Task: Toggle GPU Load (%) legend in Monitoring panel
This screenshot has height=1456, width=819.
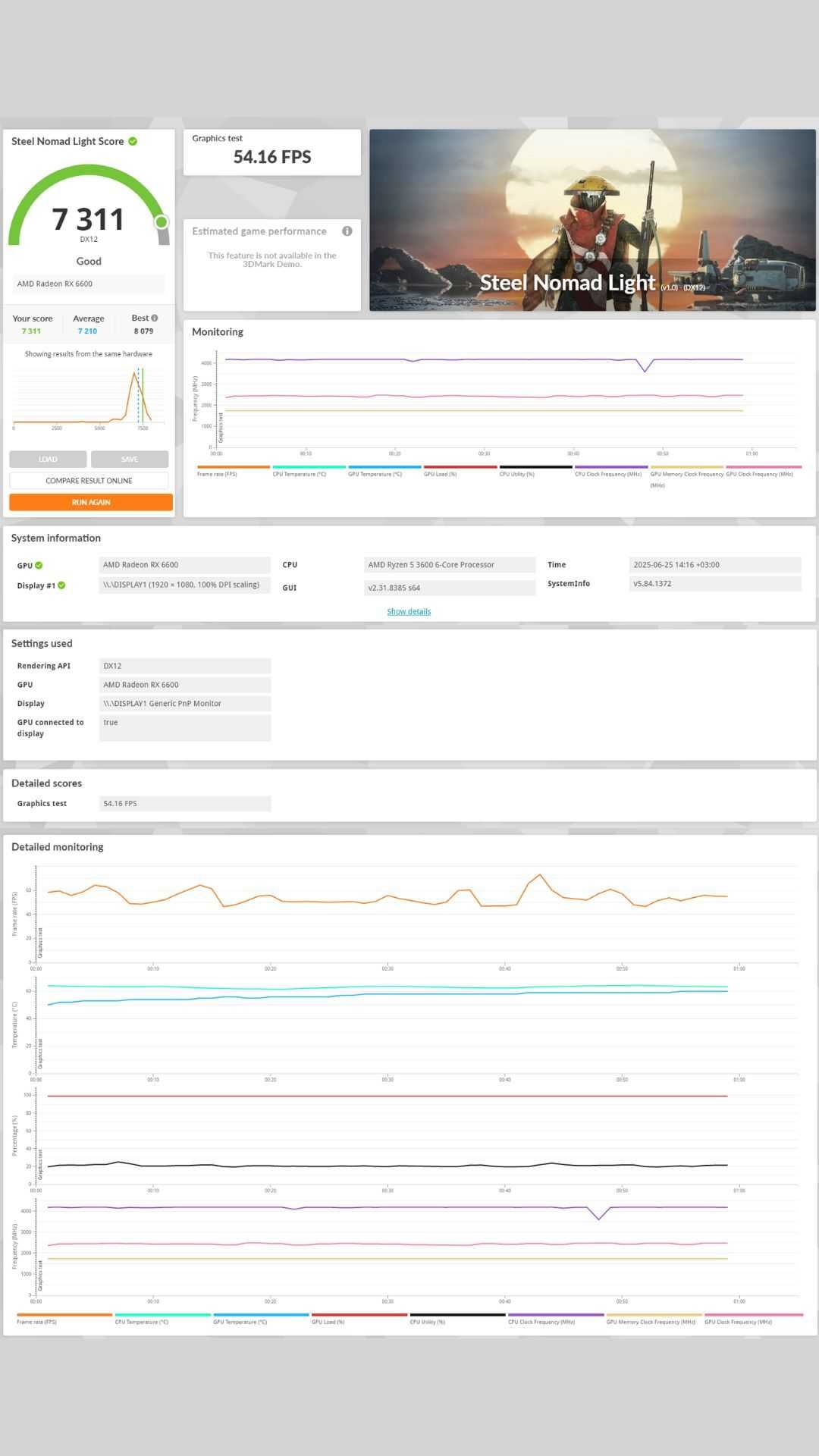Action: tap(460, 471)
